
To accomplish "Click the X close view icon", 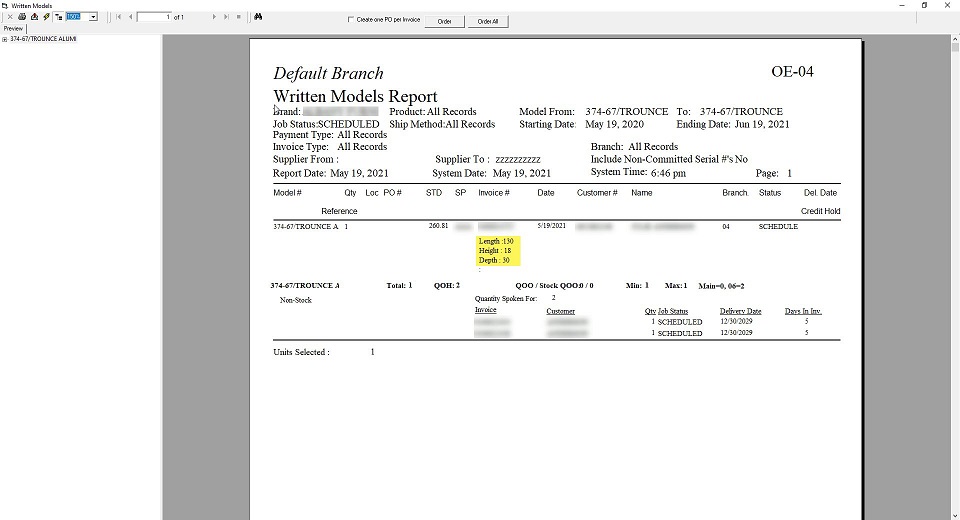I will coord(10,18).
